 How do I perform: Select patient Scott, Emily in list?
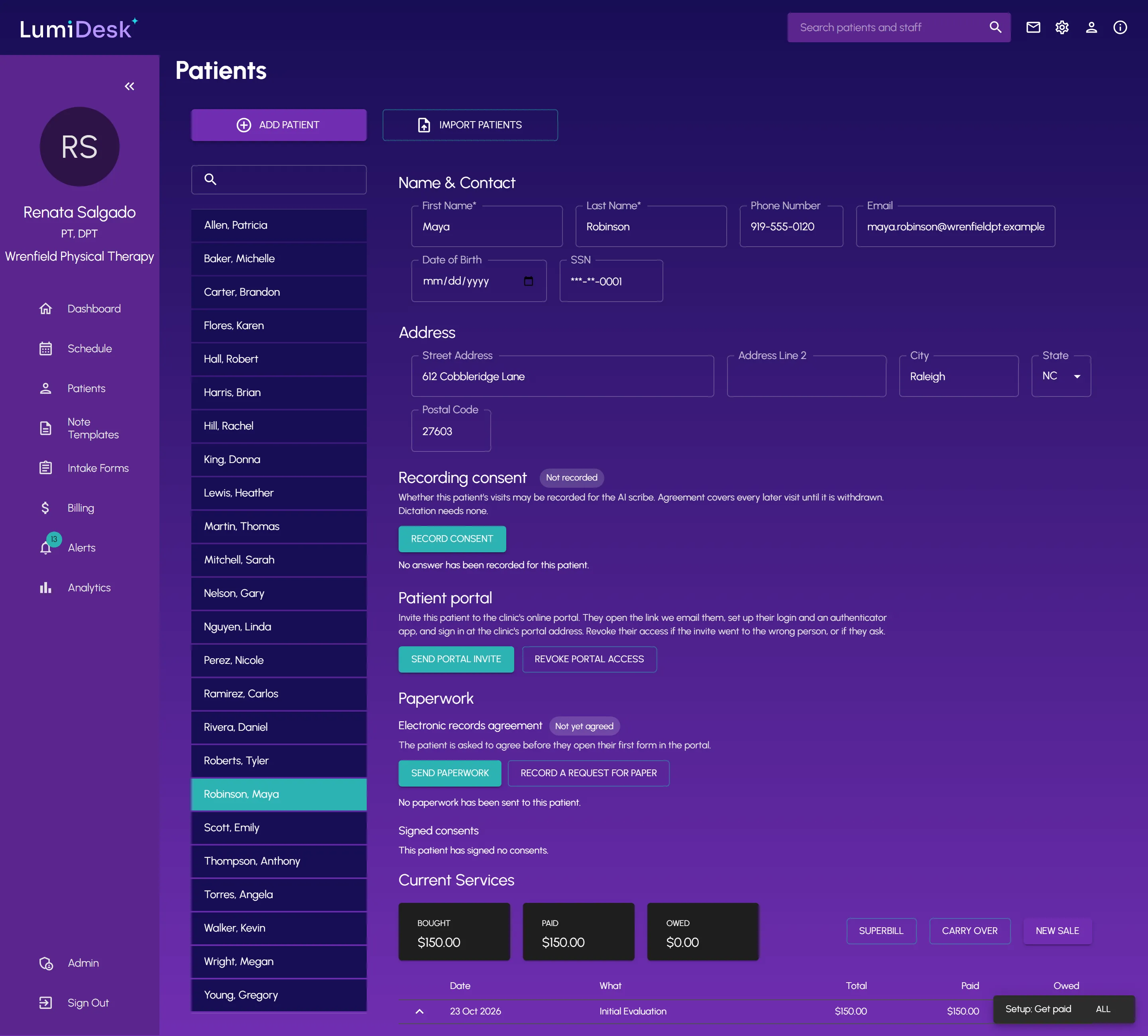(x=279, y=827)
